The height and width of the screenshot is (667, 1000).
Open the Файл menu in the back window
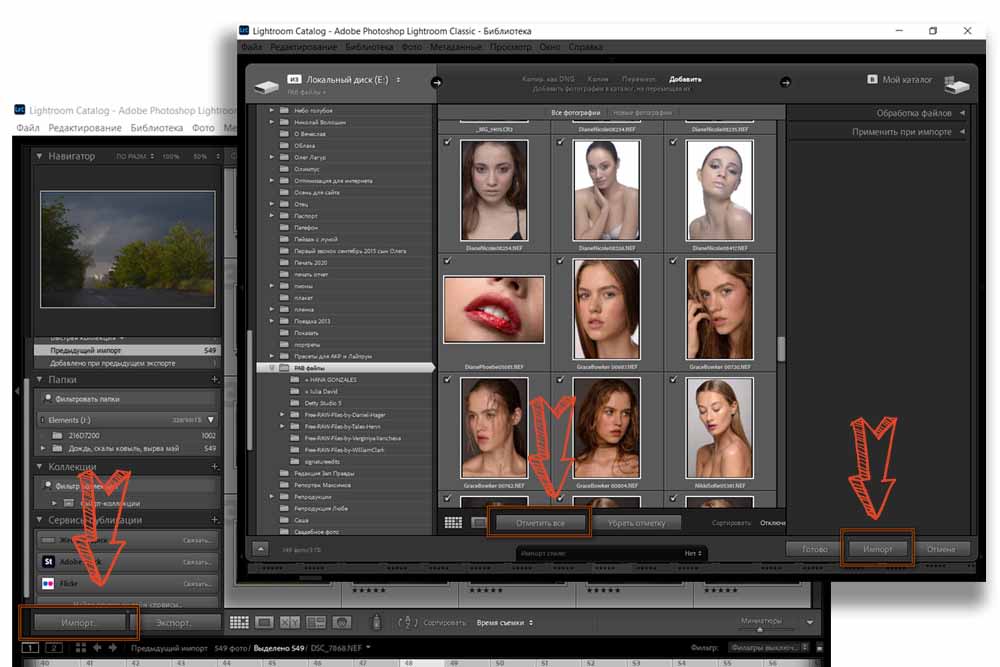tap(27, 128)
